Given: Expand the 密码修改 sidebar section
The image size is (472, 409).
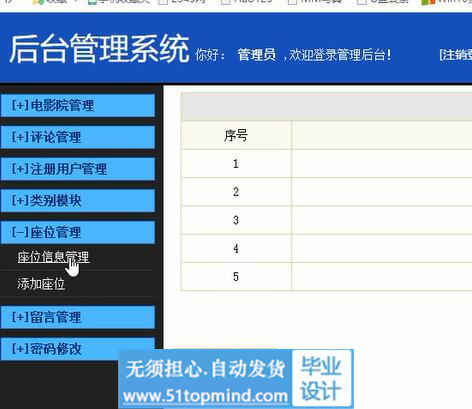Looking at the screenshot, I should pyautogui.click(x=78, y=349).
